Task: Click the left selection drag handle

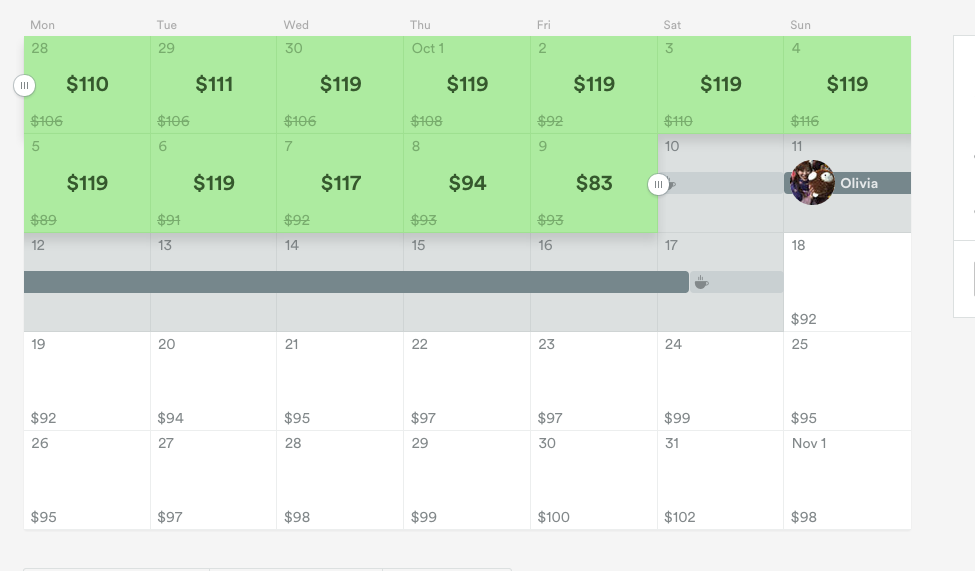Action: coord(24,85)
